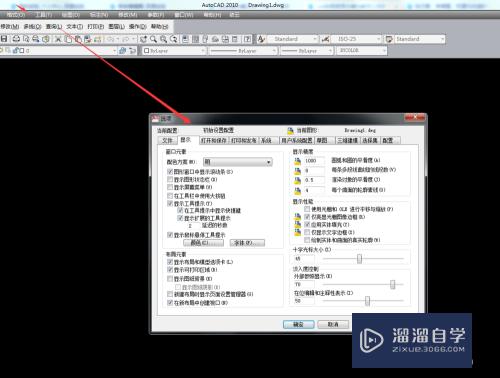The height and width of the screenshot is (378, 500).
Task: Click the Text Style icon beside Standard
Action: click(261, 39)
